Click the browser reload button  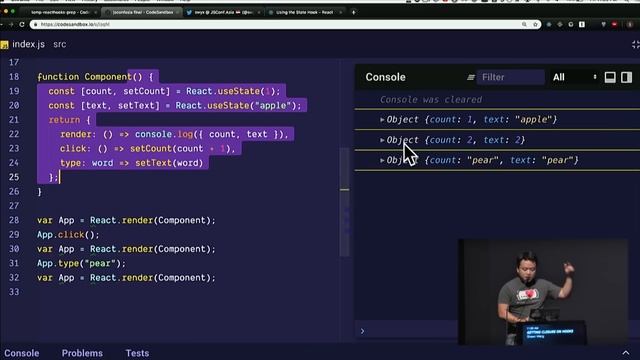click(22, 24)
